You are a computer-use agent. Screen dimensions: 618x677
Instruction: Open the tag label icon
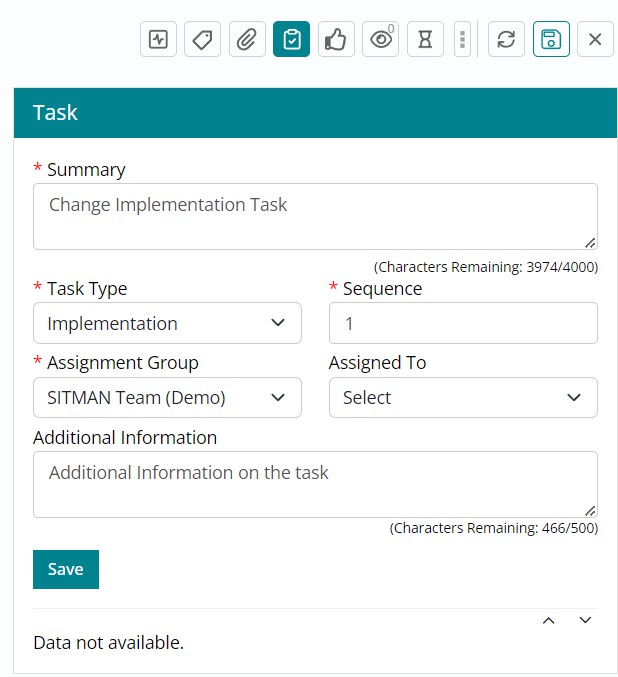[x=203, y=40]
